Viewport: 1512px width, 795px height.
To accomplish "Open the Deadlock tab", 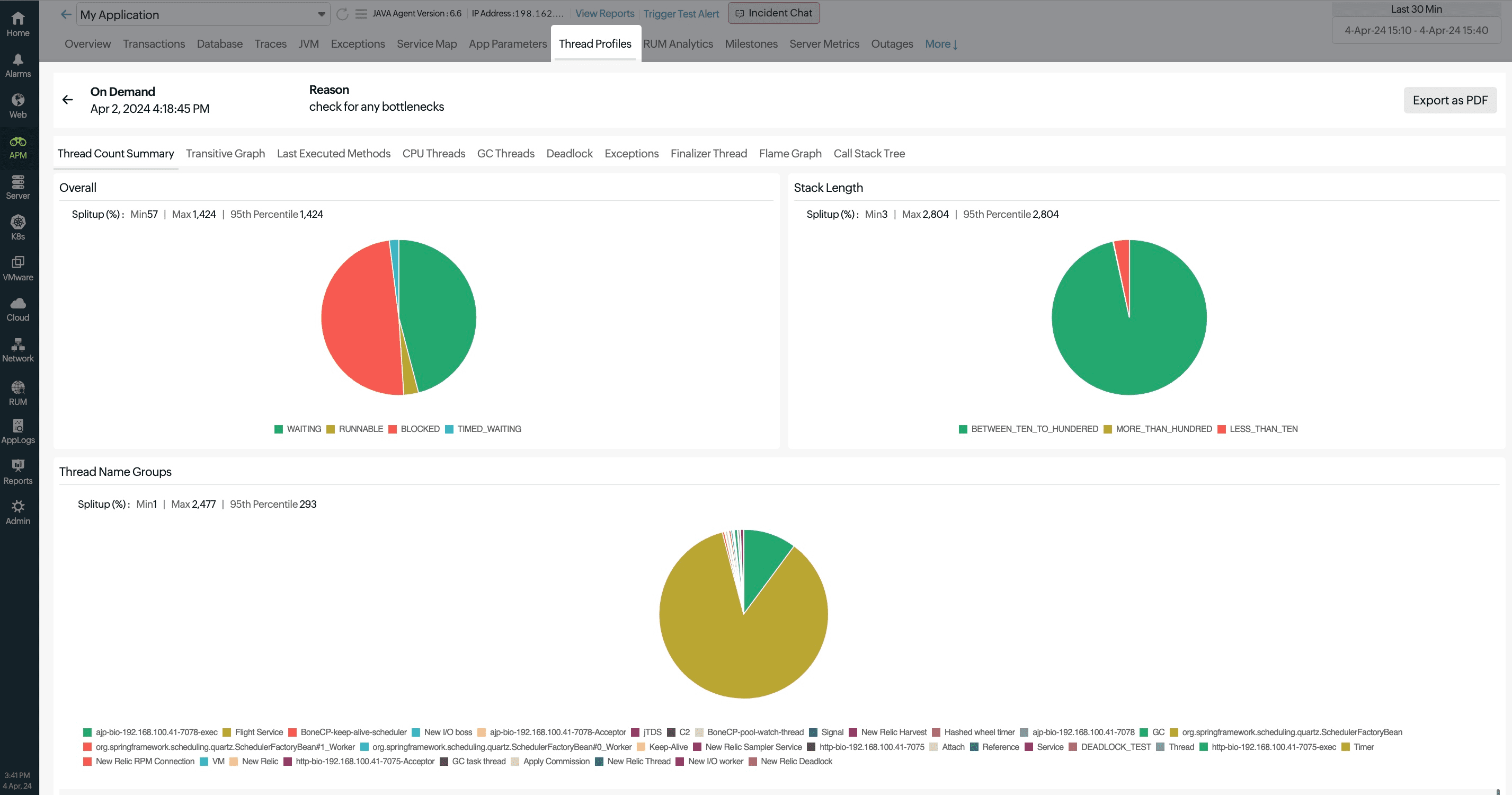I will point(570,154).
